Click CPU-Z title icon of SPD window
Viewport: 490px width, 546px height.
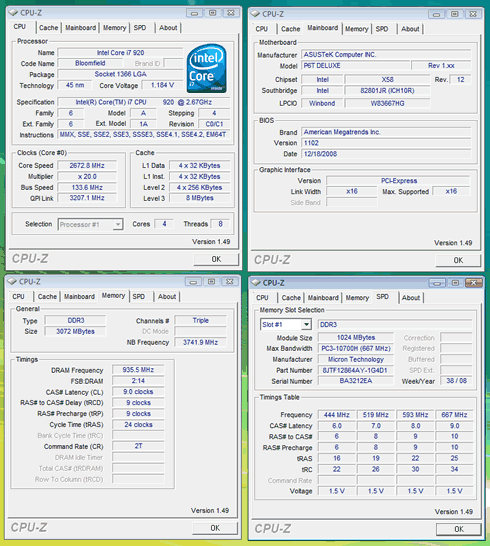[256, 283]
